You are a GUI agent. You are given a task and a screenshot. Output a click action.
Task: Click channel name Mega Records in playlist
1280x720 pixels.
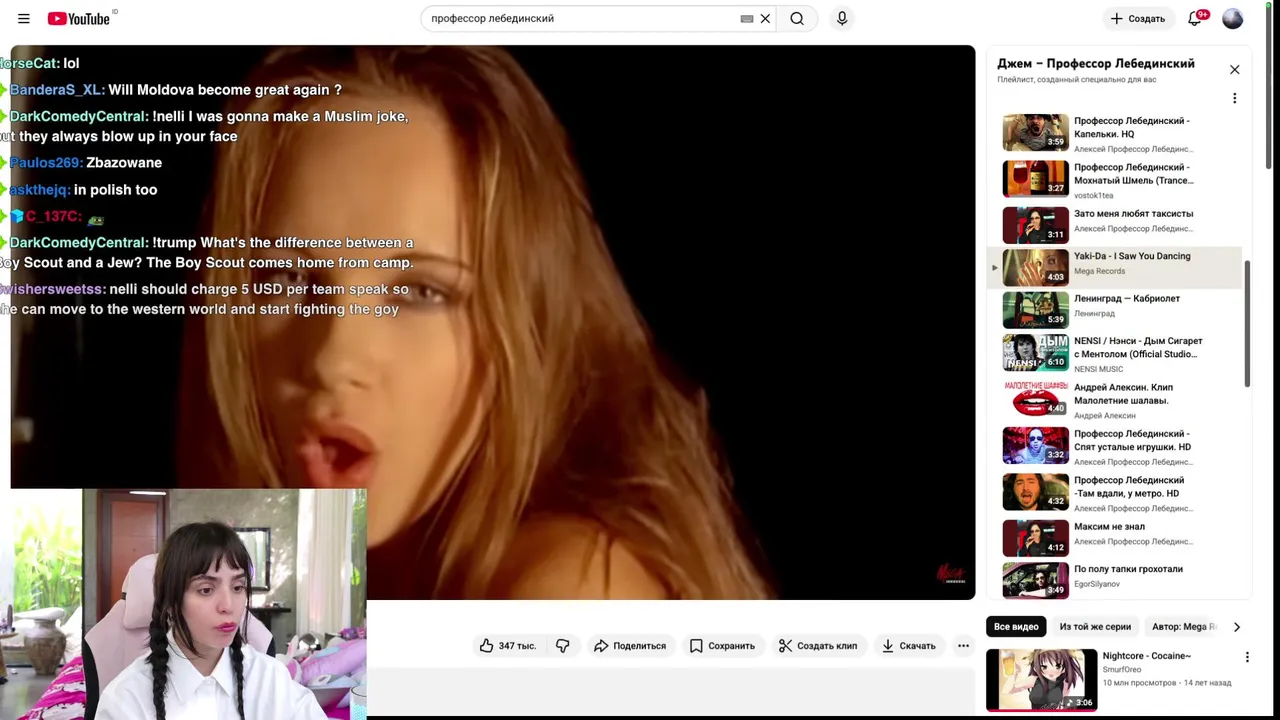point(1099,271)
